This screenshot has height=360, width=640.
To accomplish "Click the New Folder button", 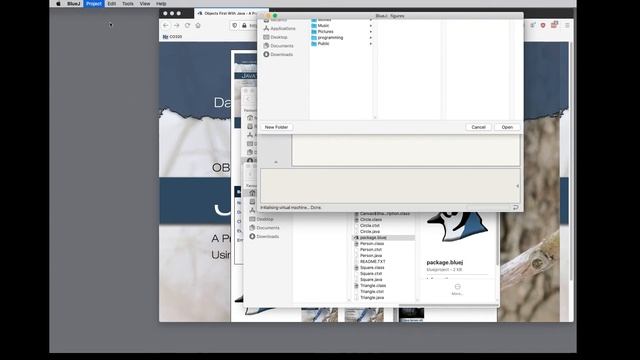I will (276, 127).
